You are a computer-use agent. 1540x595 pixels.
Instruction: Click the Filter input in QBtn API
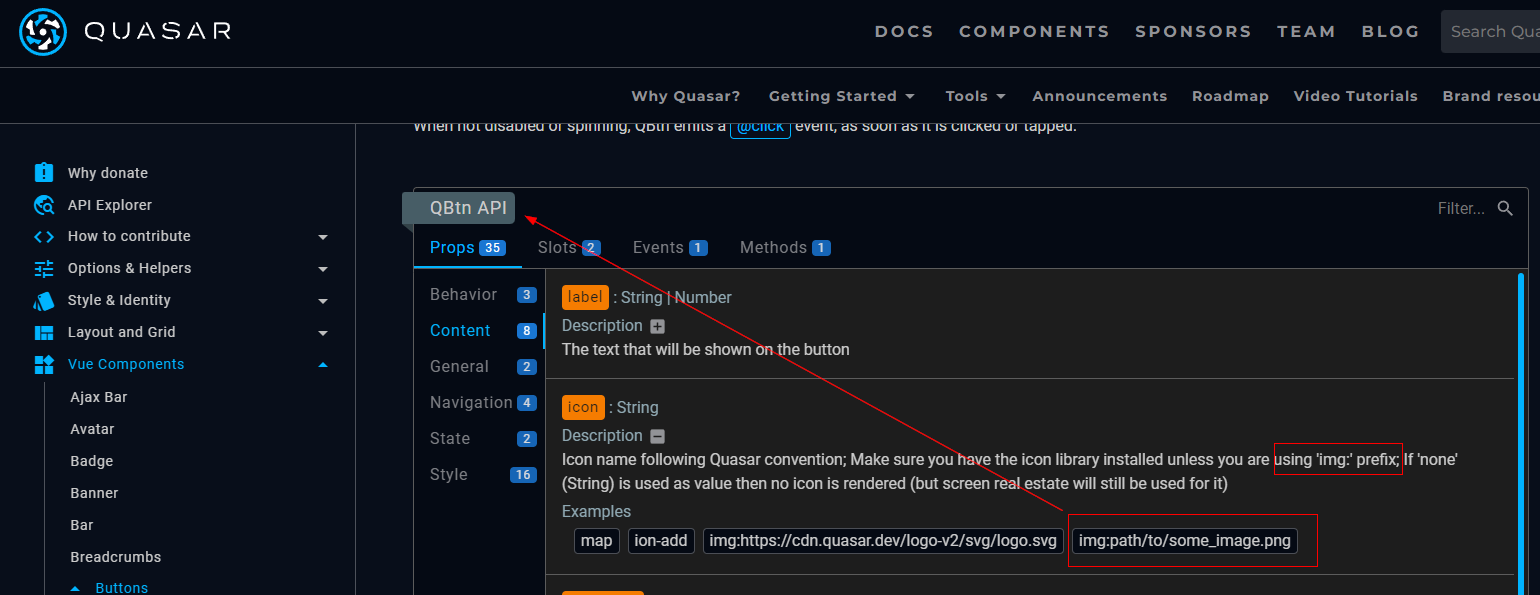click(1461, 208)
